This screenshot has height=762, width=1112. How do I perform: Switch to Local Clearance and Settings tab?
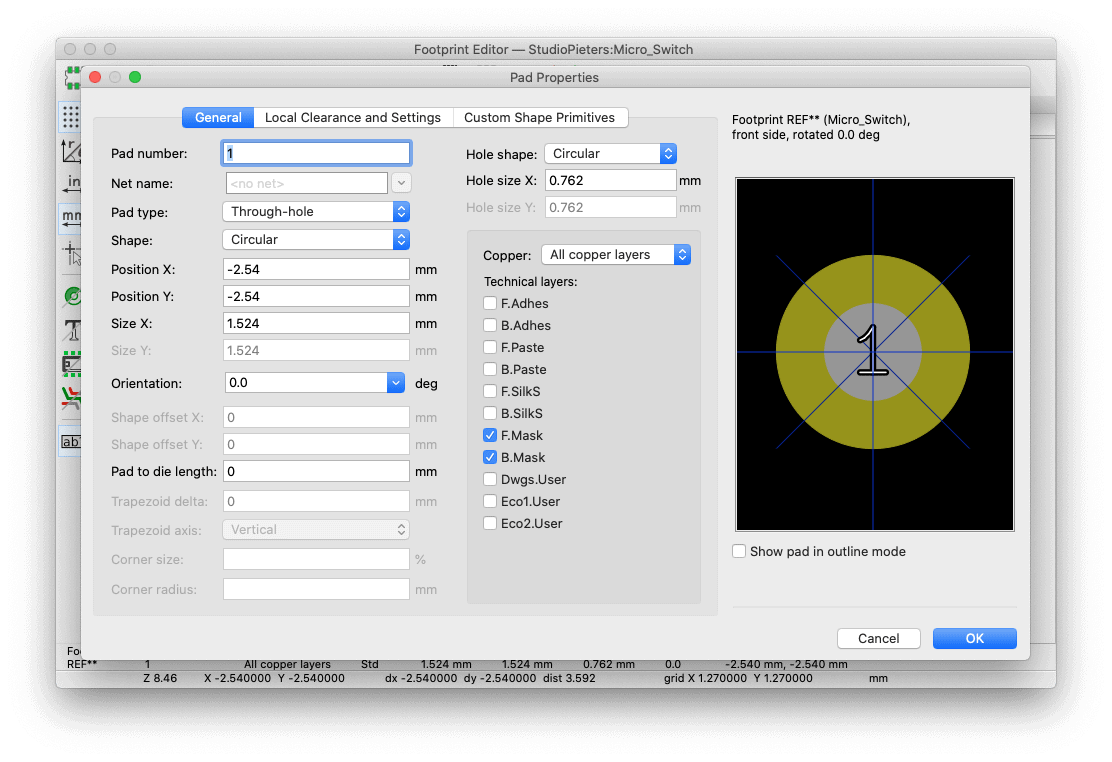(x=352, y=118)
